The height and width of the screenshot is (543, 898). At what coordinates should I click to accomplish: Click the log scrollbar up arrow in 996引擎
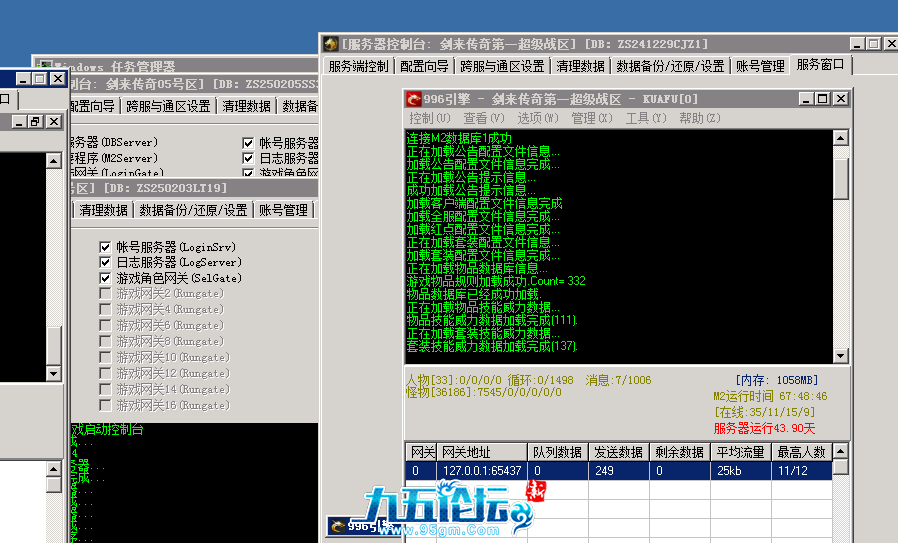click(840, 137)
